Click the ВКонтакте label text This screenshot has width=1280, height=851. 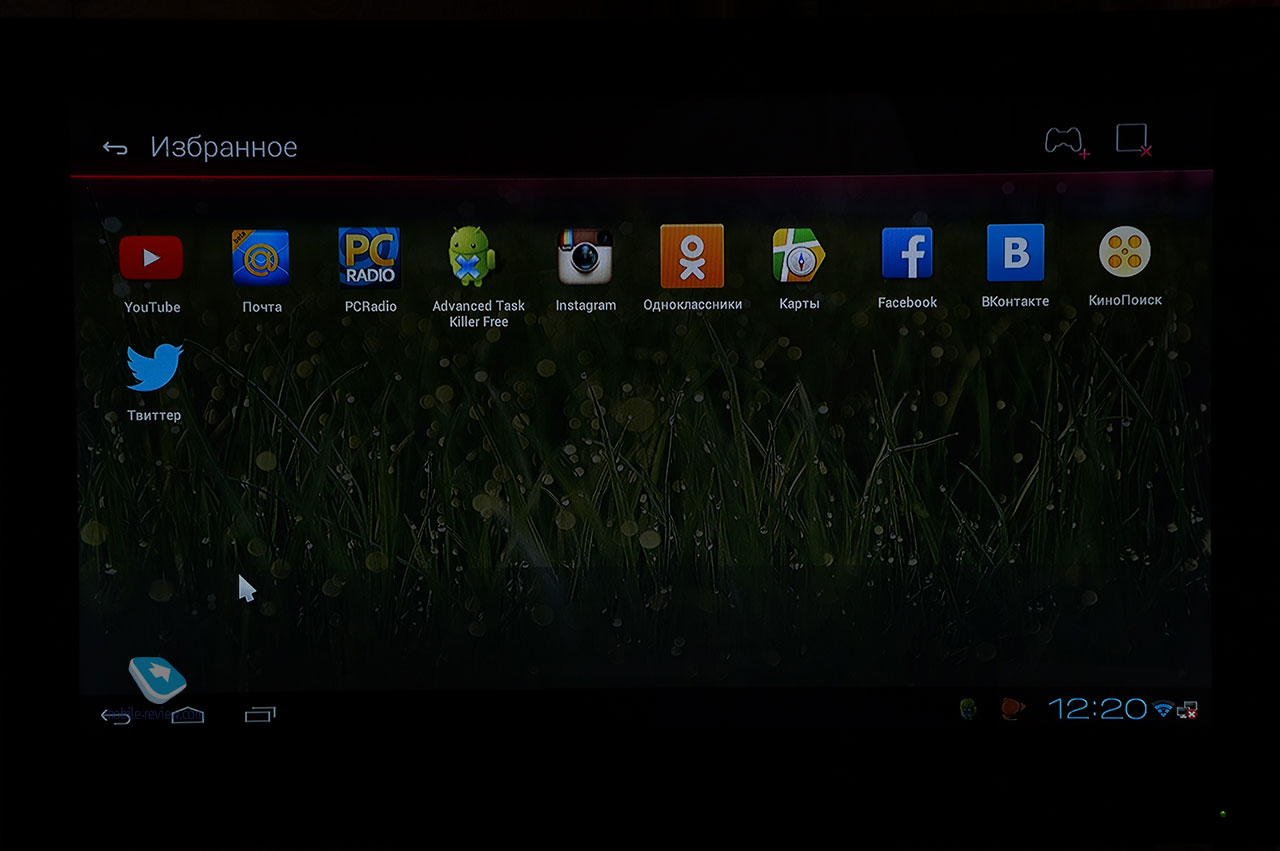click(1015, 301)
